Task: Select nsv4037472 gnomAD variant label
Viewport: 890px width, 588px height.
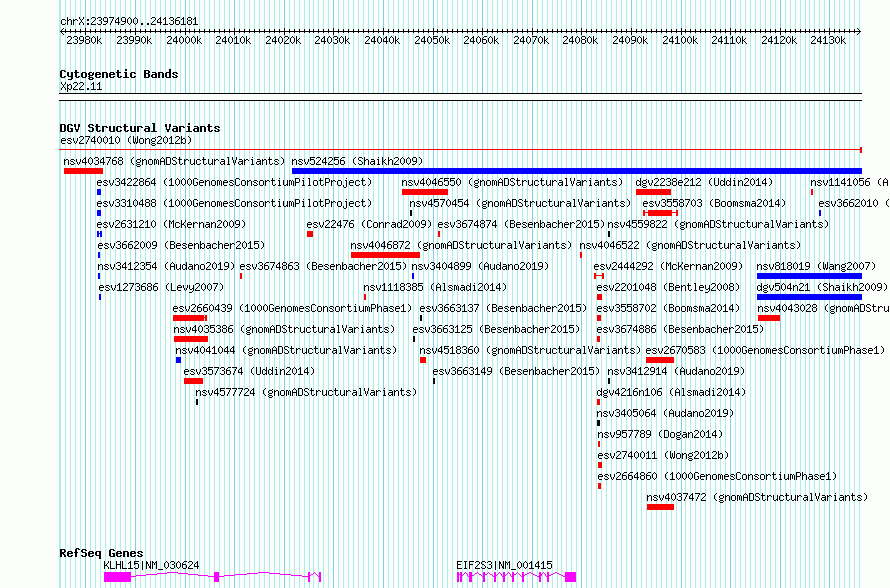Action: click(757, 497)
